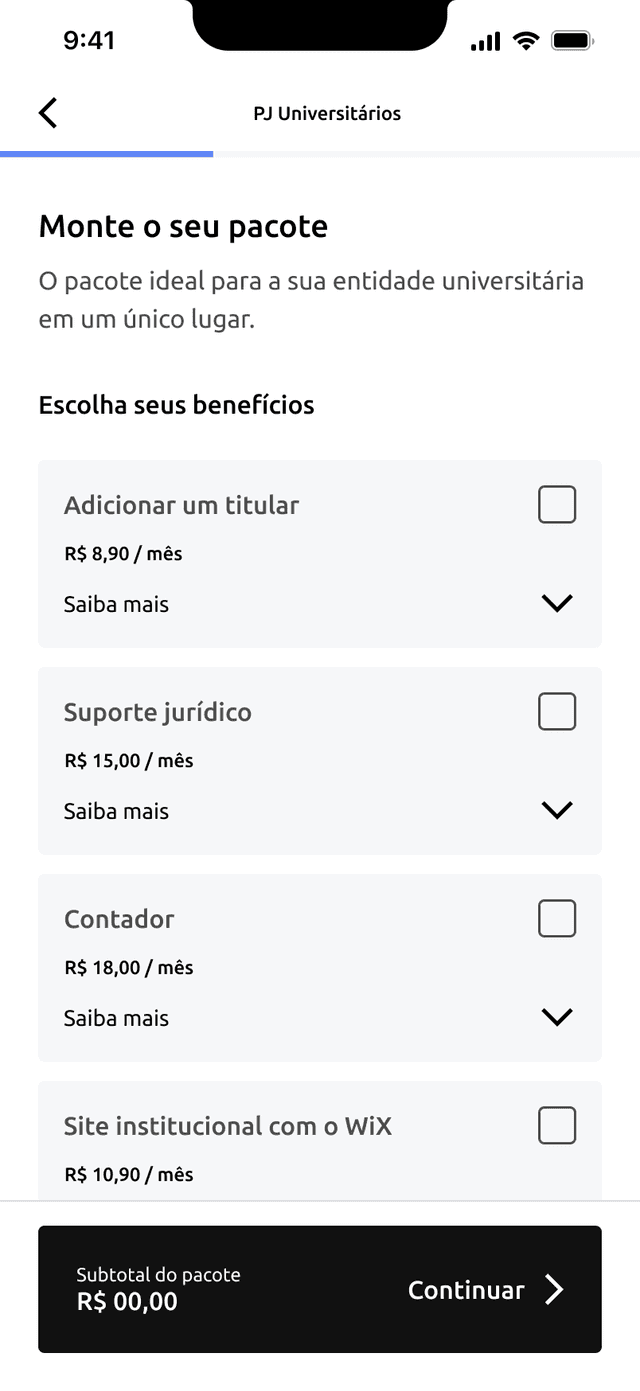Tap the Subtotal do pacote amount
The width and height of the screenshot is (640, 1391).
[127, 1301]
